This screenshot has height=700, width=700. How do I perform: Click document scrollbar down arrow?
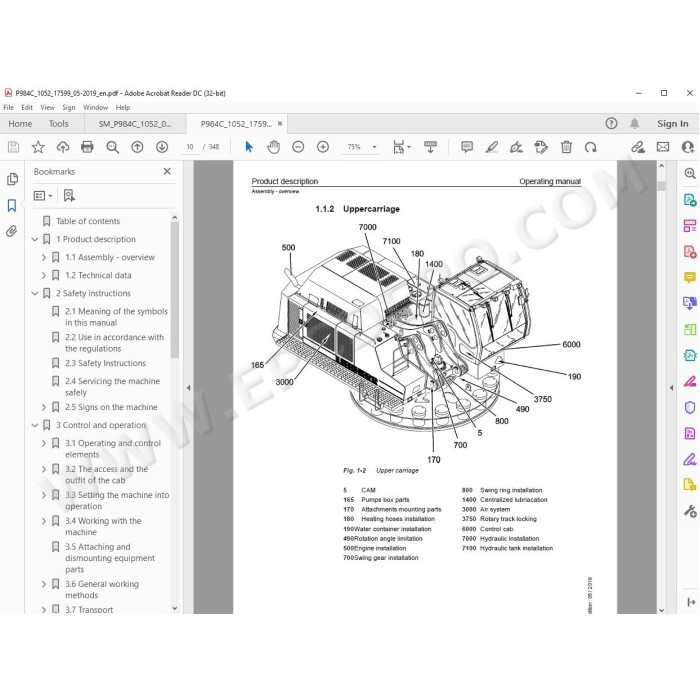(x=661, y=610)
